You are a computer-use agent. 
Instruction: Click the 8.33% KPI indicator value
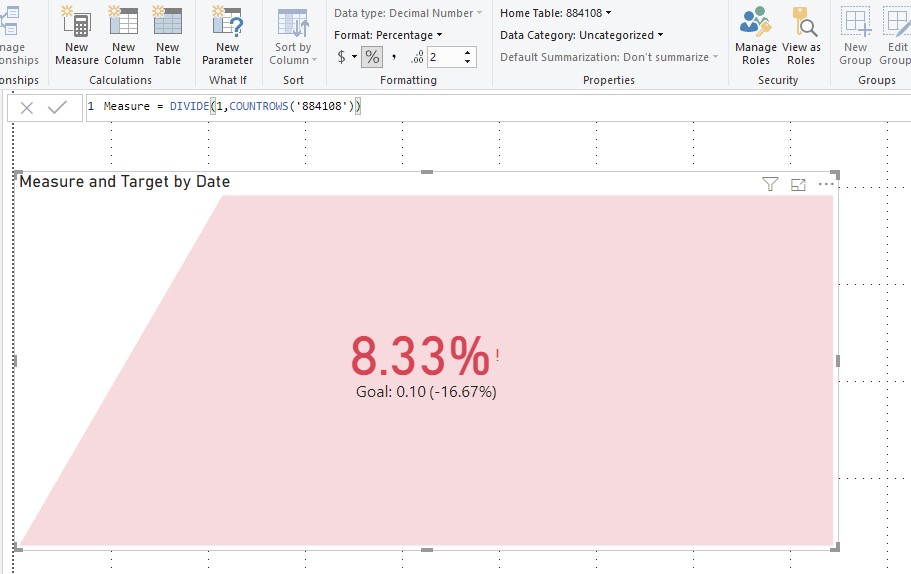click(421, 356)
